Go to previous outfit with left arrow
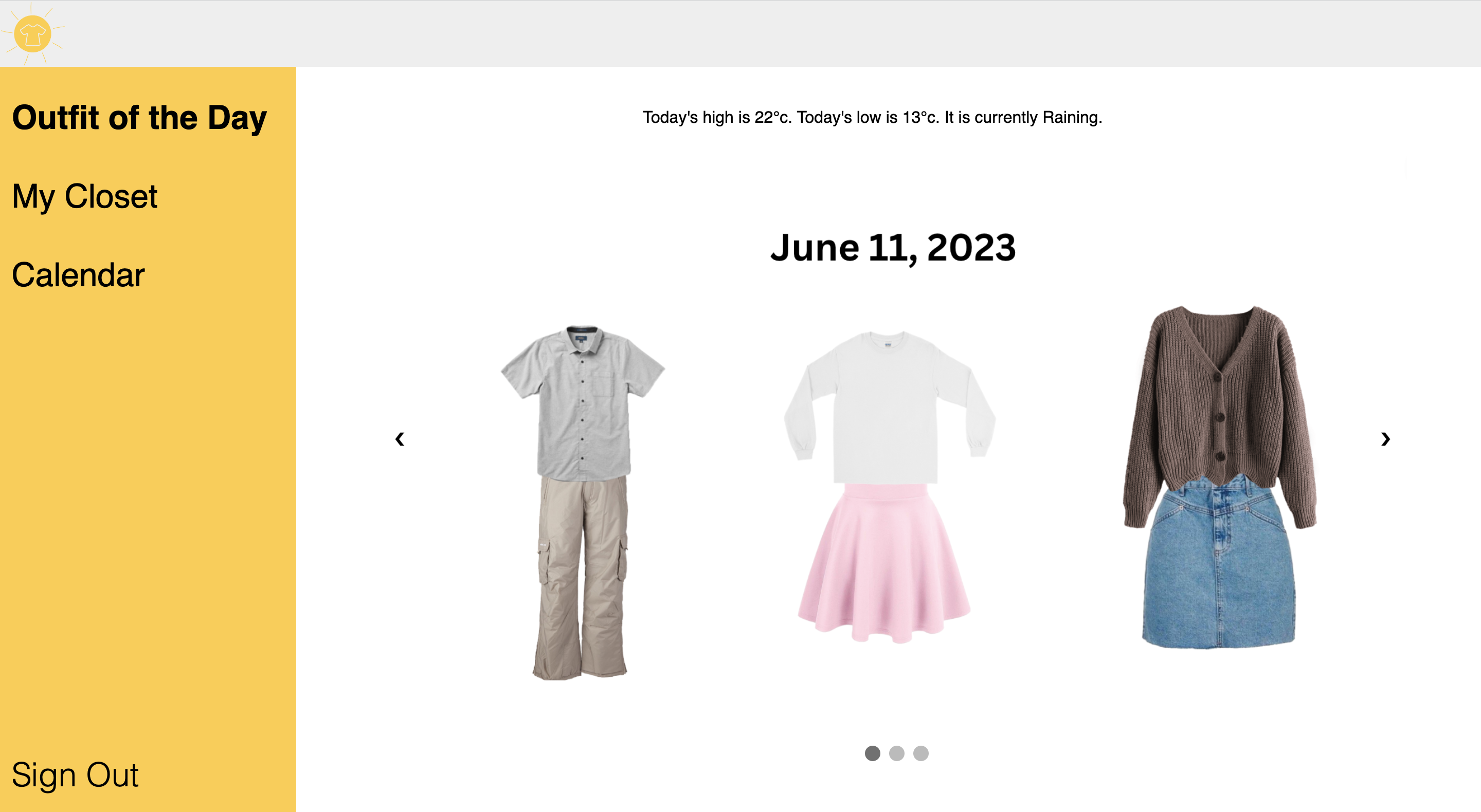Viewport: 1481px width, 812px height. (400, 439)
